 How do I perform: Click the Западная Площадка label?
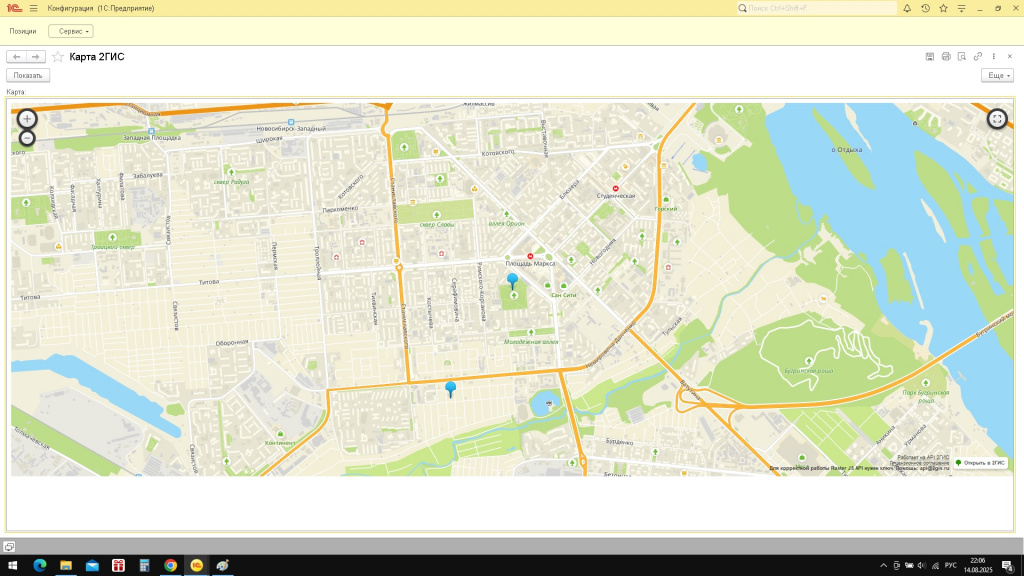(x=152, y=138)
